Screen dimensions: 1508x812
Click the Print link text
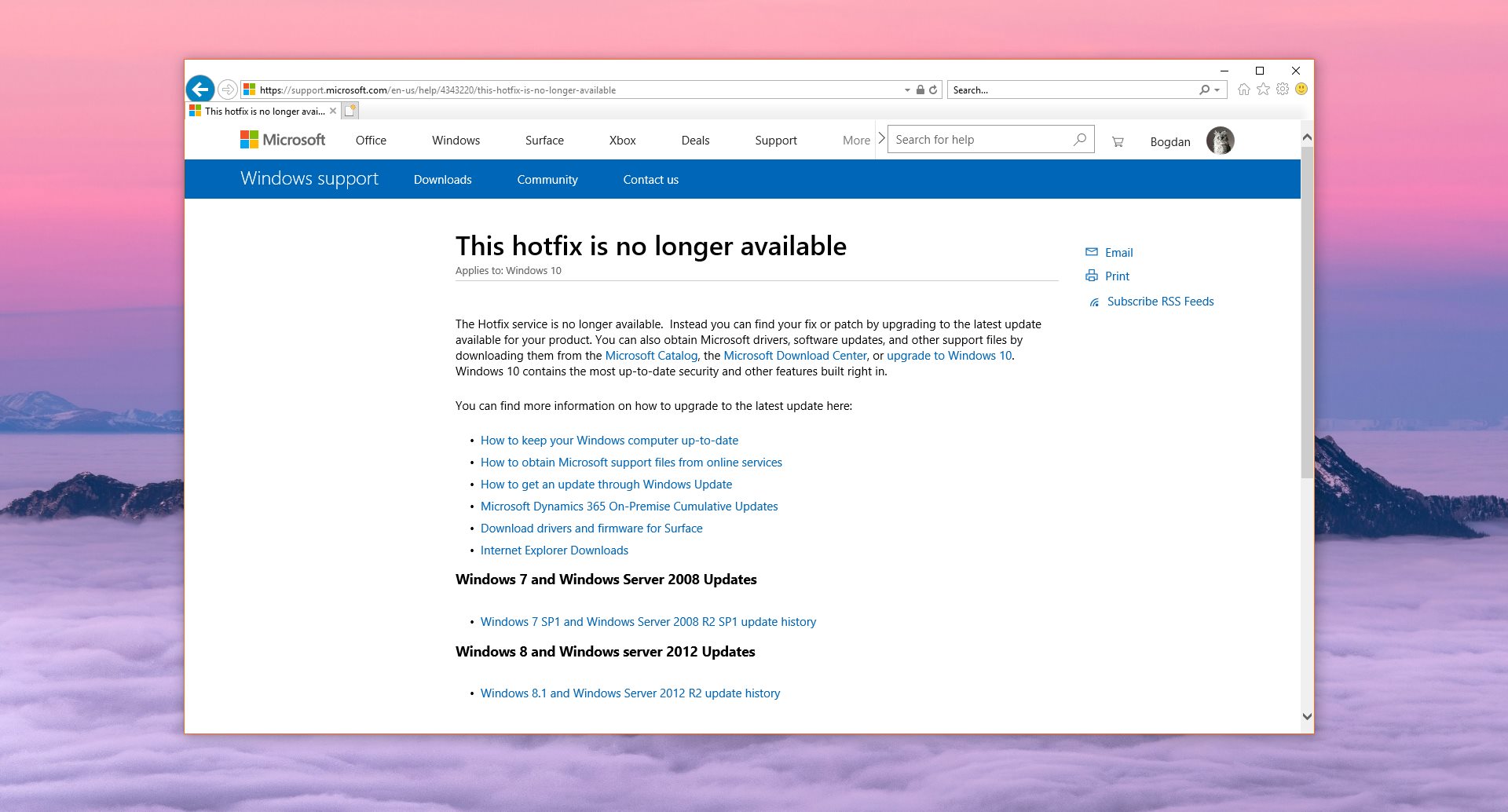click(1117, 276)
